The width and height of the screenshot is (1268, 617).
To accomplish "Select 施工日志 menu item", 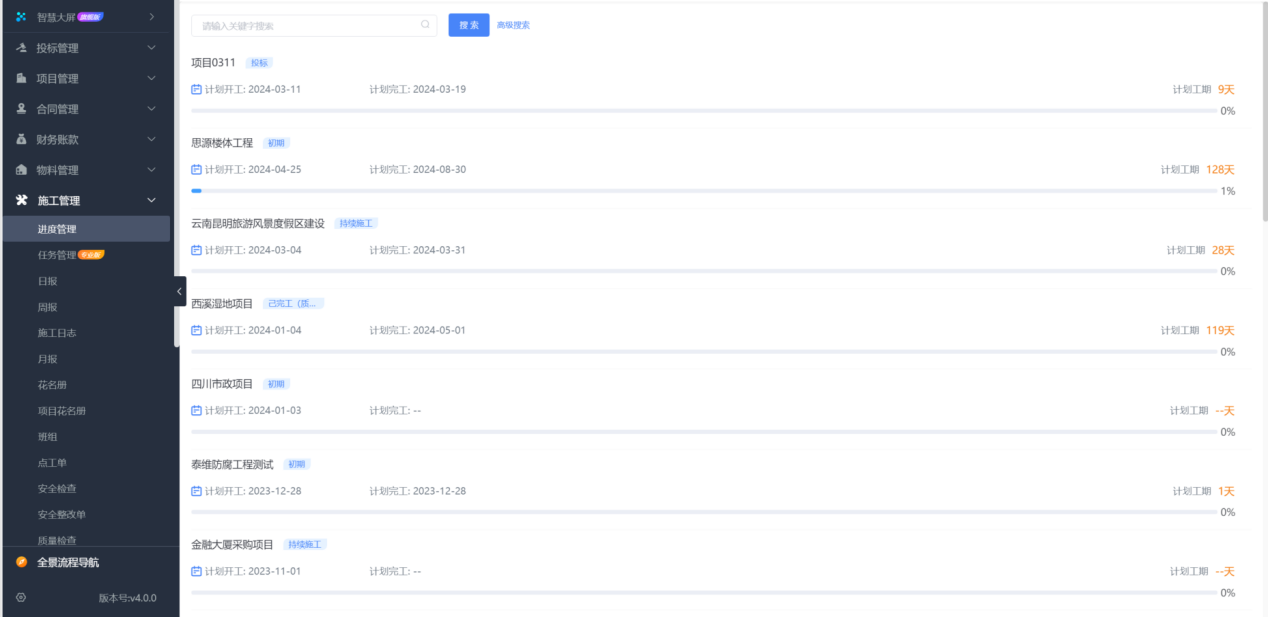I will (57, 333).
